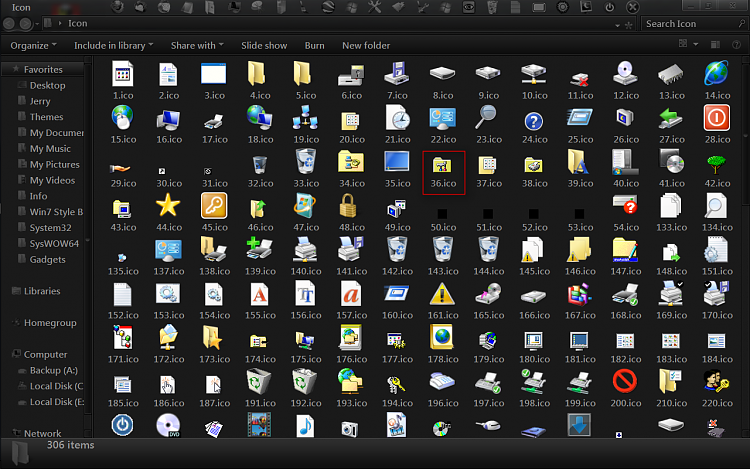Click the Search Icon input field
This screenshot has width=750, height=469.
(x=691, y=23)
